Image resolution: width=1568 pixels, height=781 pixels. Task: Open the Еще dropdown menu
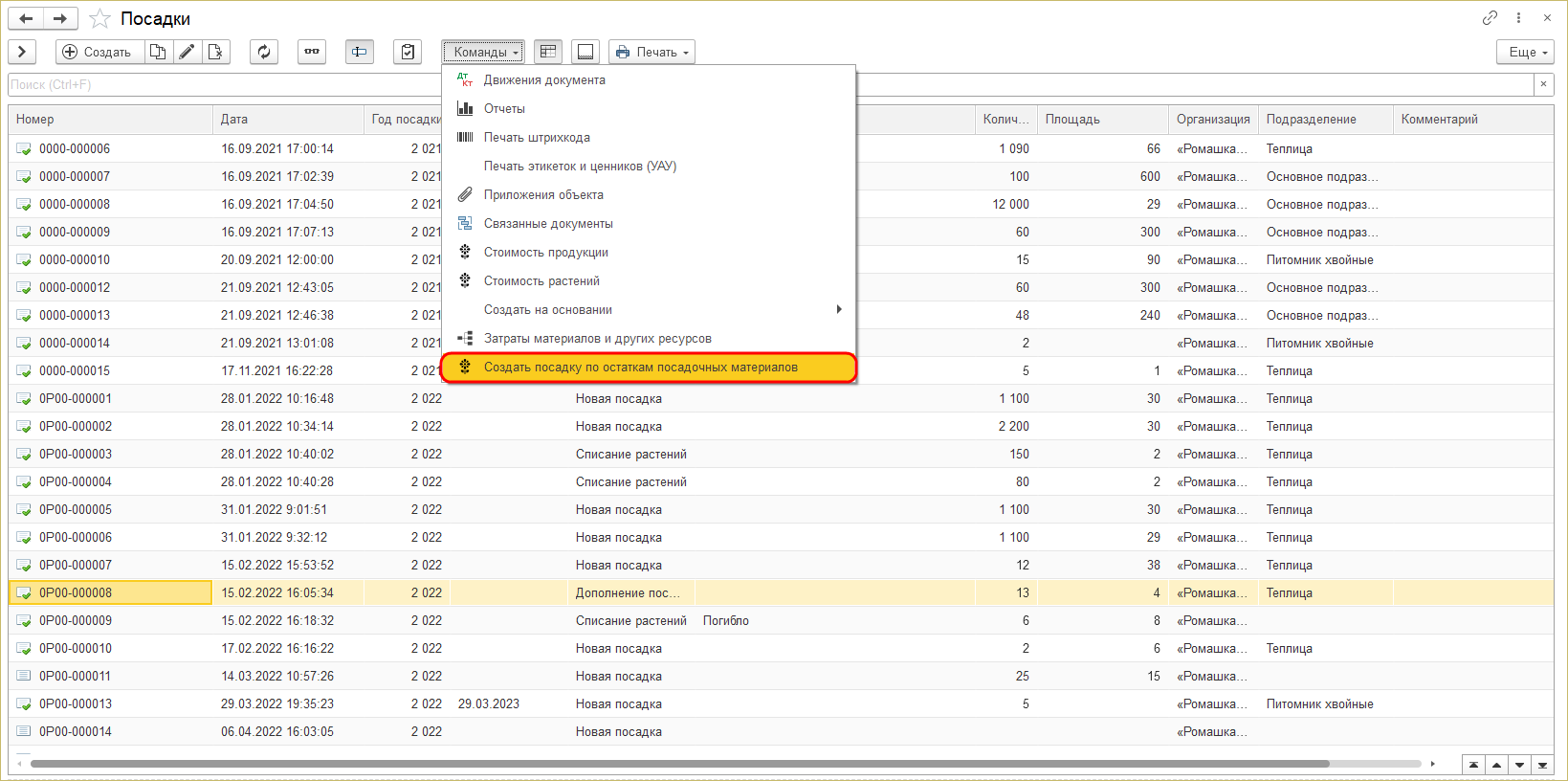click(x=1524, y=52)
